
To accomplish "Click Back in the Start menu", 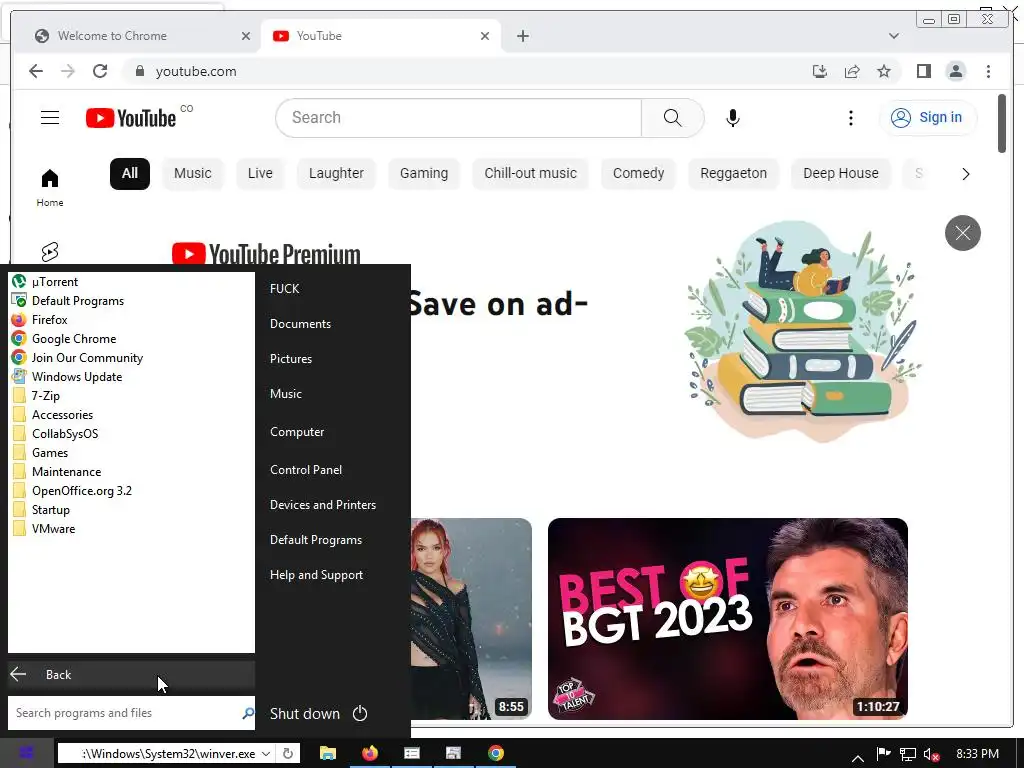I will point(131,675).
